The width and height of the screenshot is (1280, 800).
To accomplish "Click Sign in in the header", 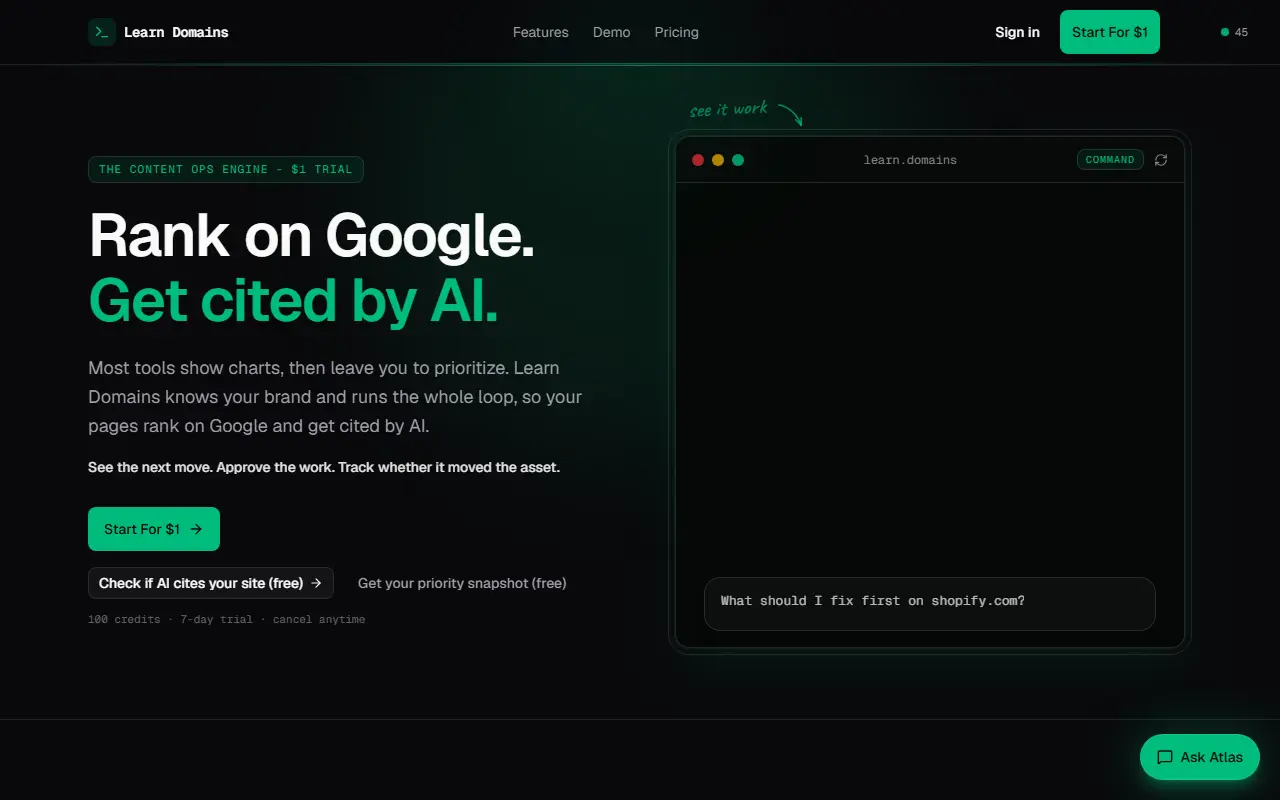I will pos(1017,32).
